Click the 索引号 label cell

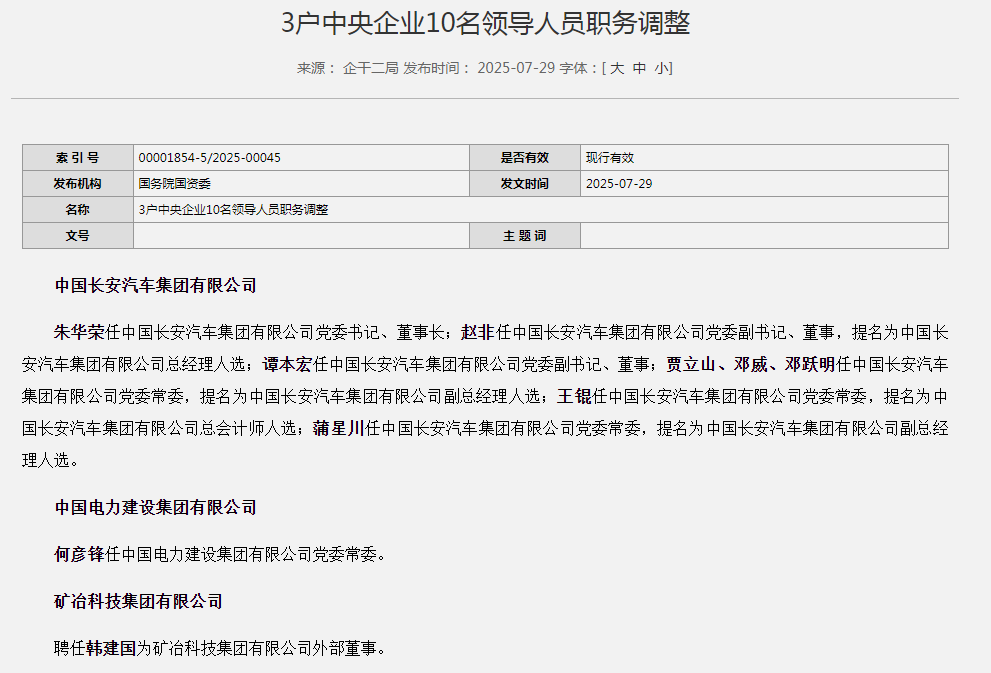point(78,158)
